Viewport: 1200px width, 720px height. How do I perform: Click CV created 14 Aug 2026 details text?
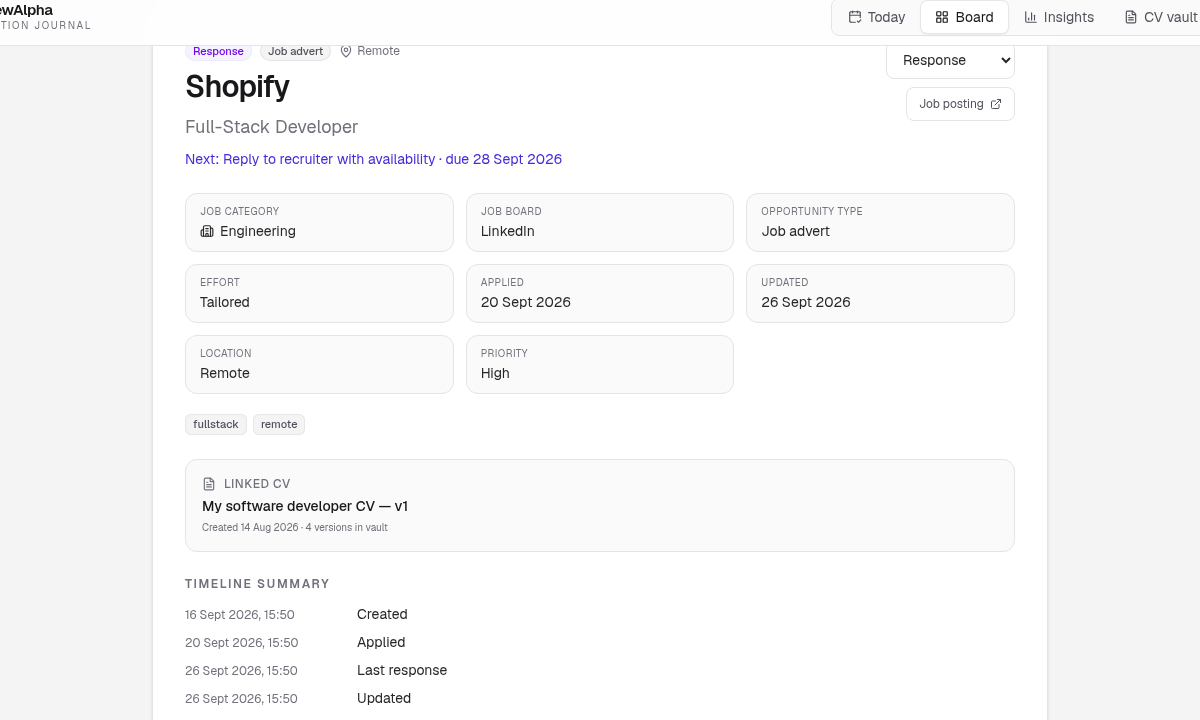coord(295,527)
